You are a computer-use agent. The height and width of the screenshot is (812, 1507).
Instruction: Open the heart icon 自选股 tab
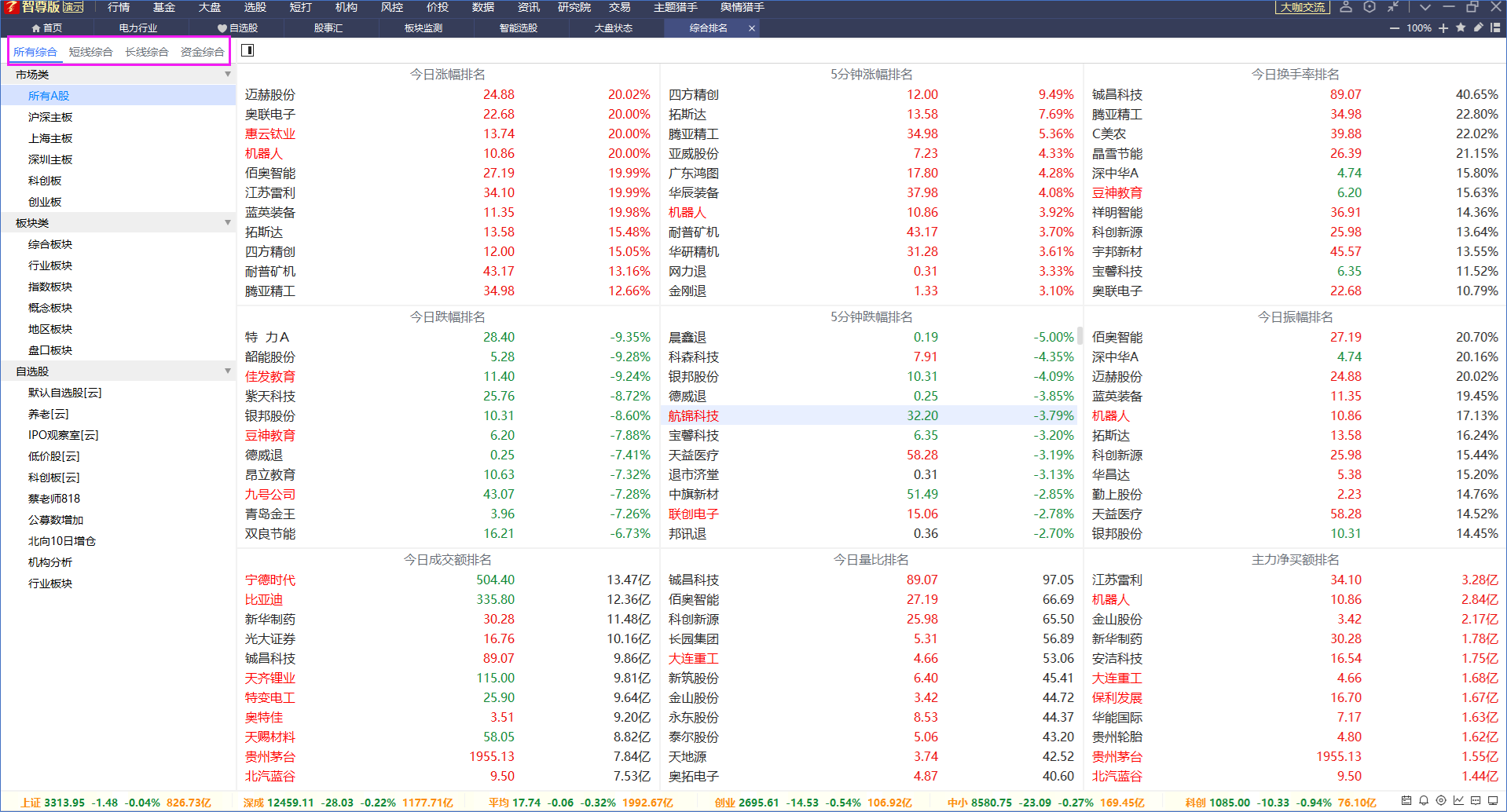coord(237,28)
